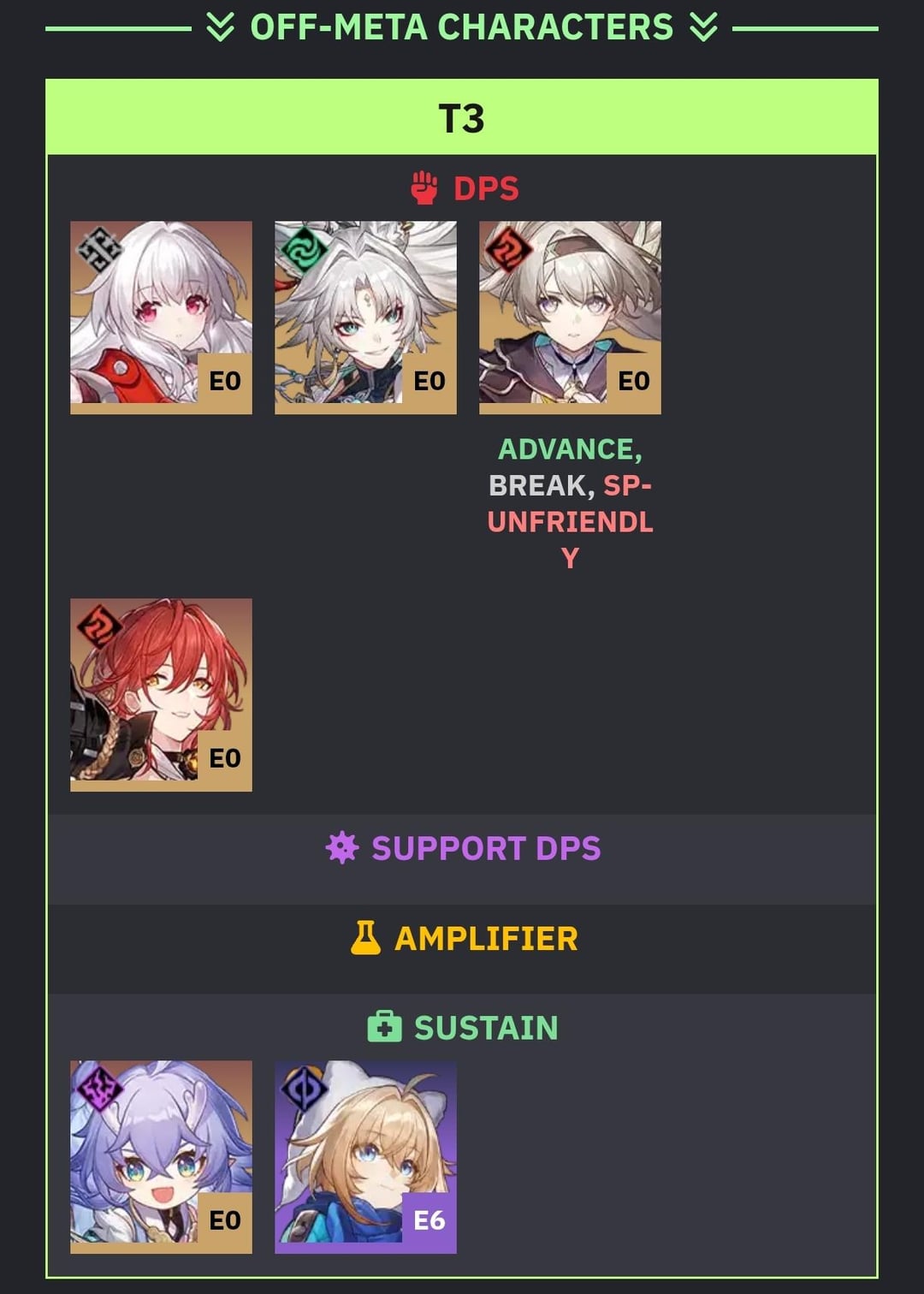Click the yellow Amplifier flask icon
Image resolution: width=924 pixels, height=1294 pixels.
(365, 938)
